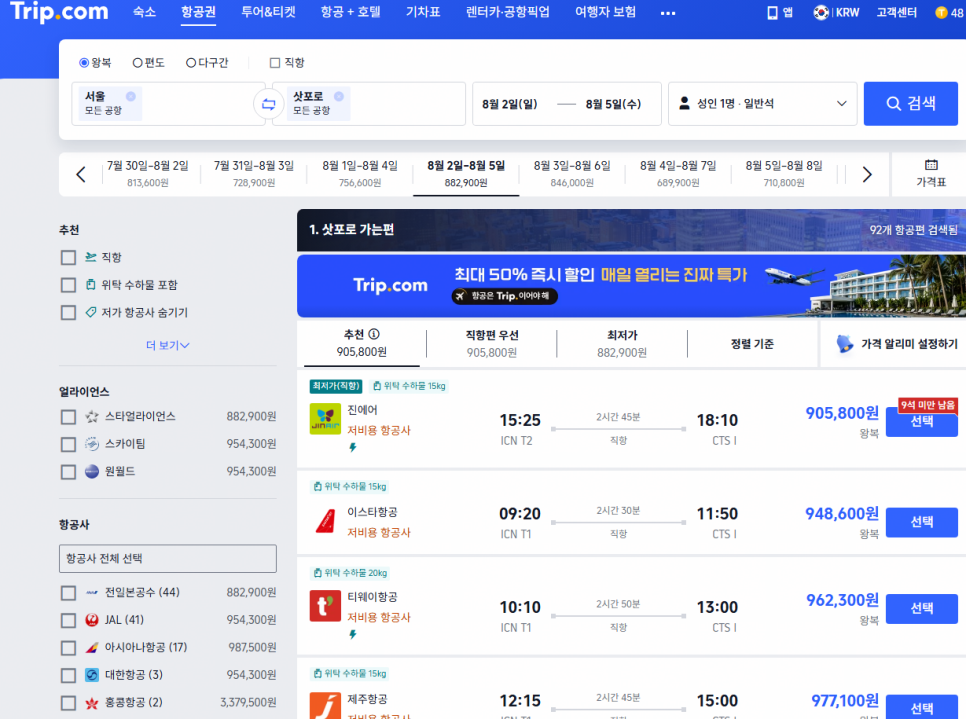
Task: Click lightning icon under 티웨이항공
Action: coord(352,634)
